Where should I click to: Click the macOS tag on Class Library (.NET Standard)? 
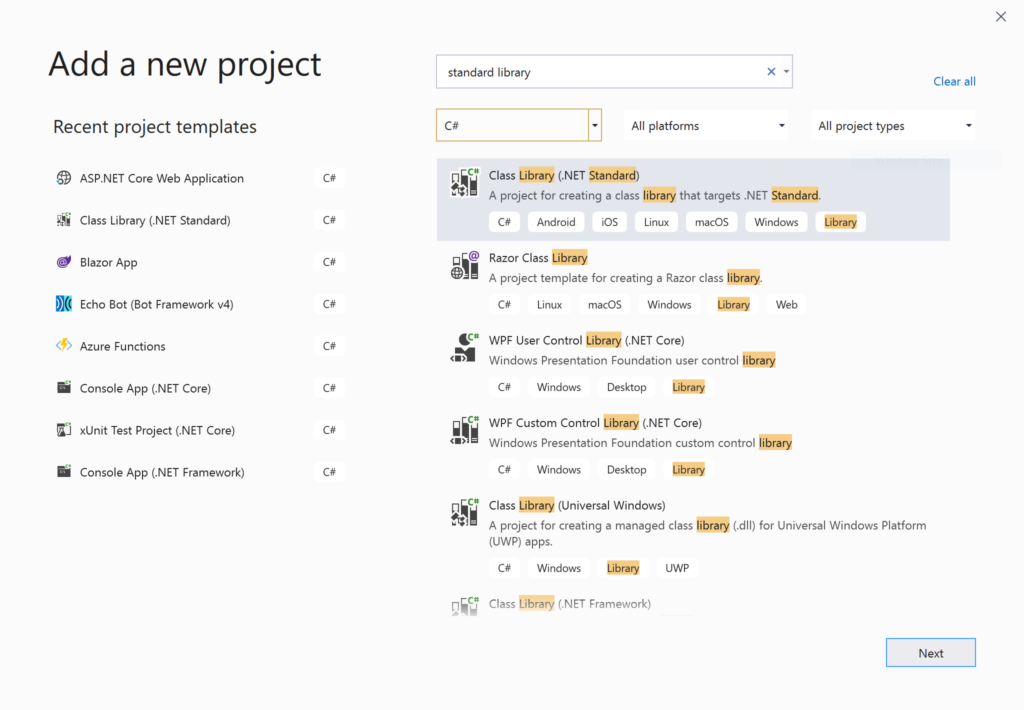[711, 222]
